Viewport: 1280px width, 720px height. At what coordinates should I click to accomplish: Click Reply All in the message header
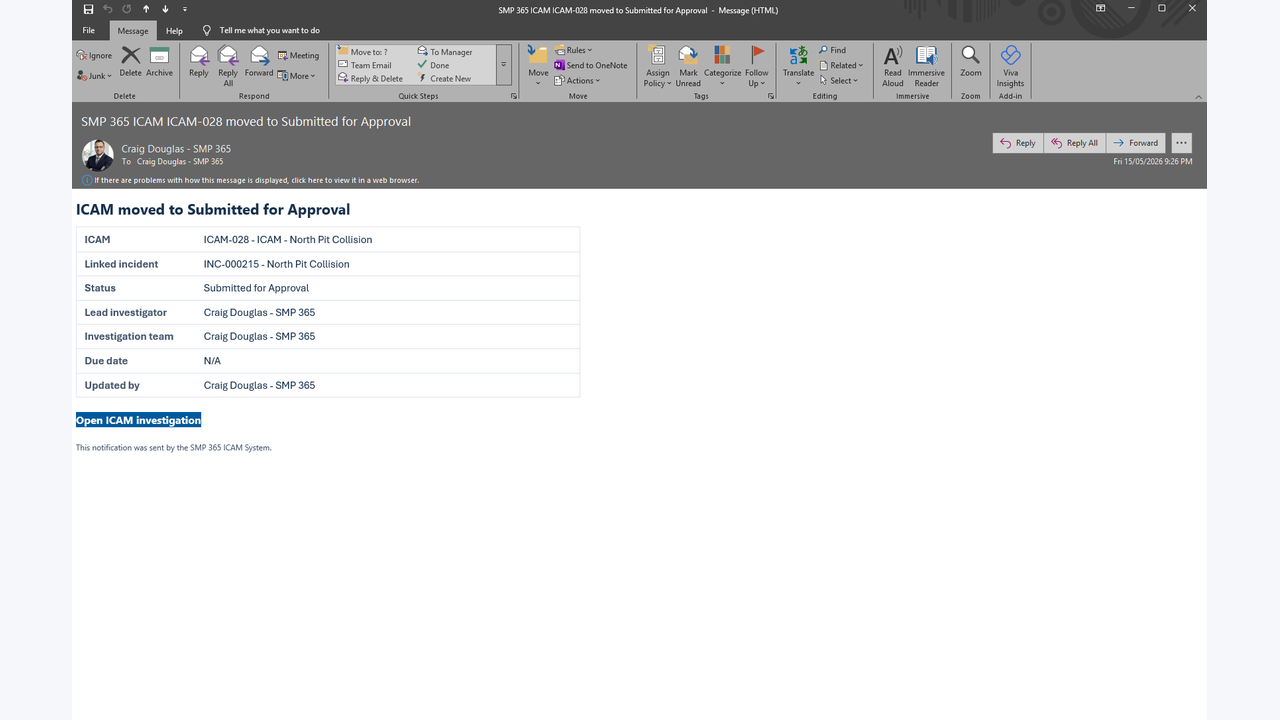tap(1075, 143)
